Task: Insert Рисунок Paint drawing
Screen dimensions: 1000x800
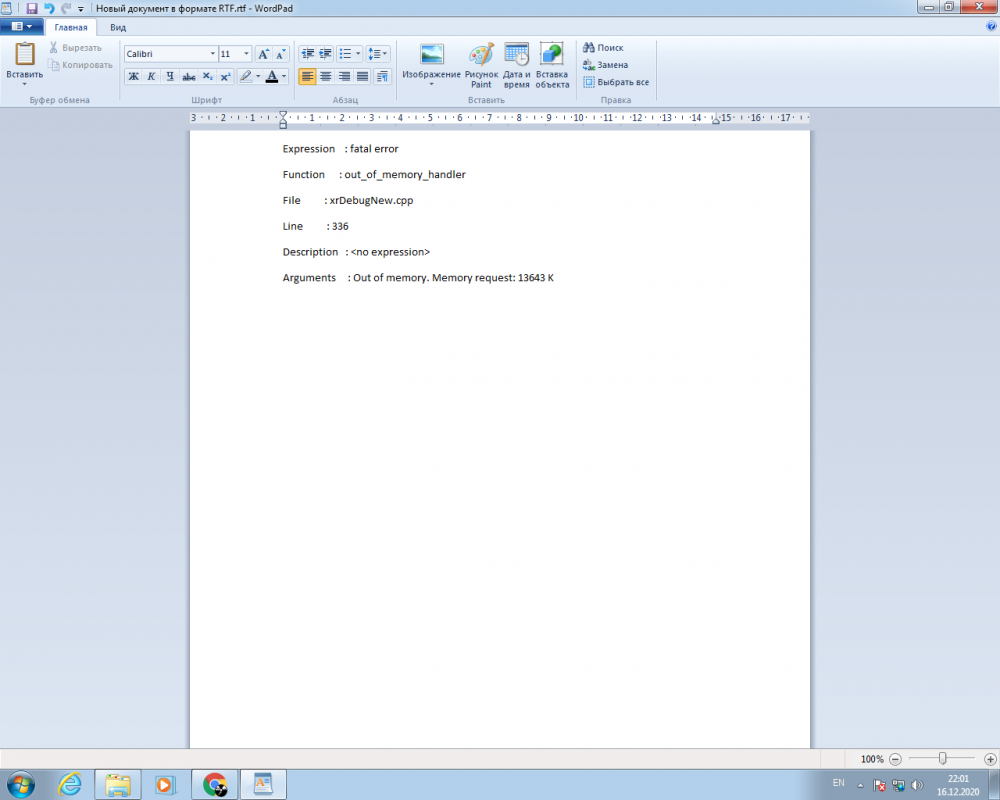Action: point(482,65)
